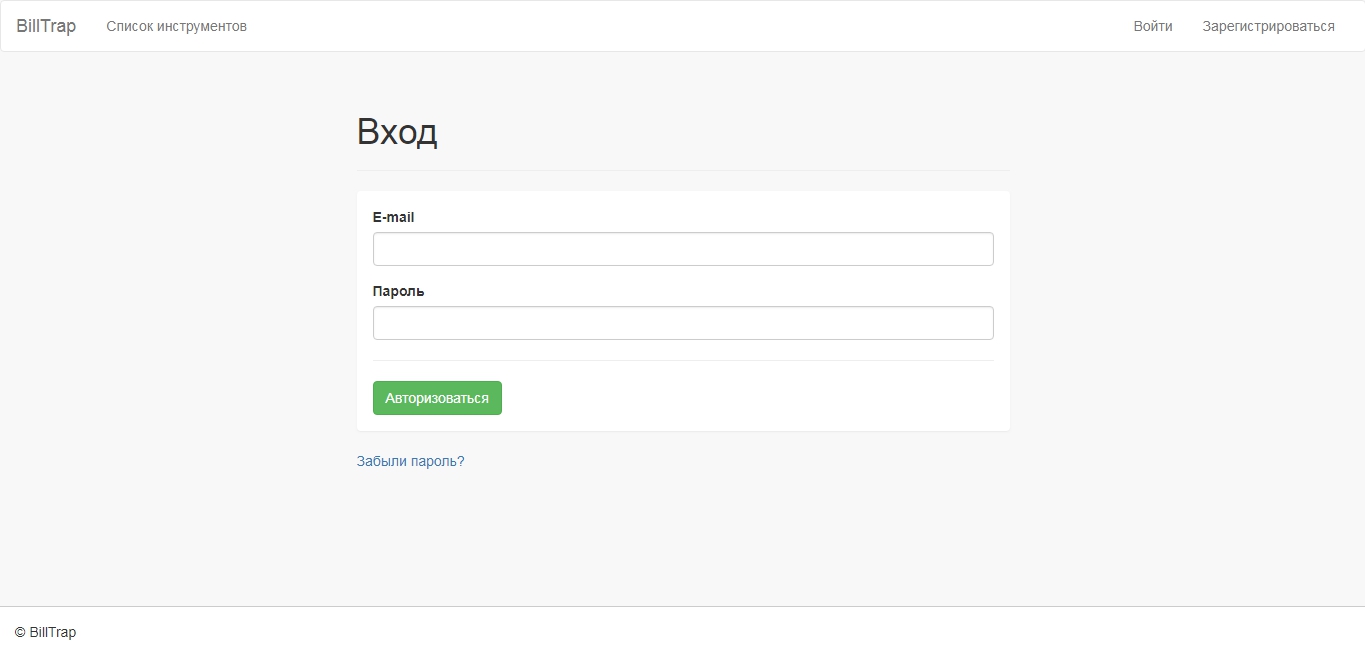Focus the E-mail input field
This screenshot has height=654, width=1365.
683,249
